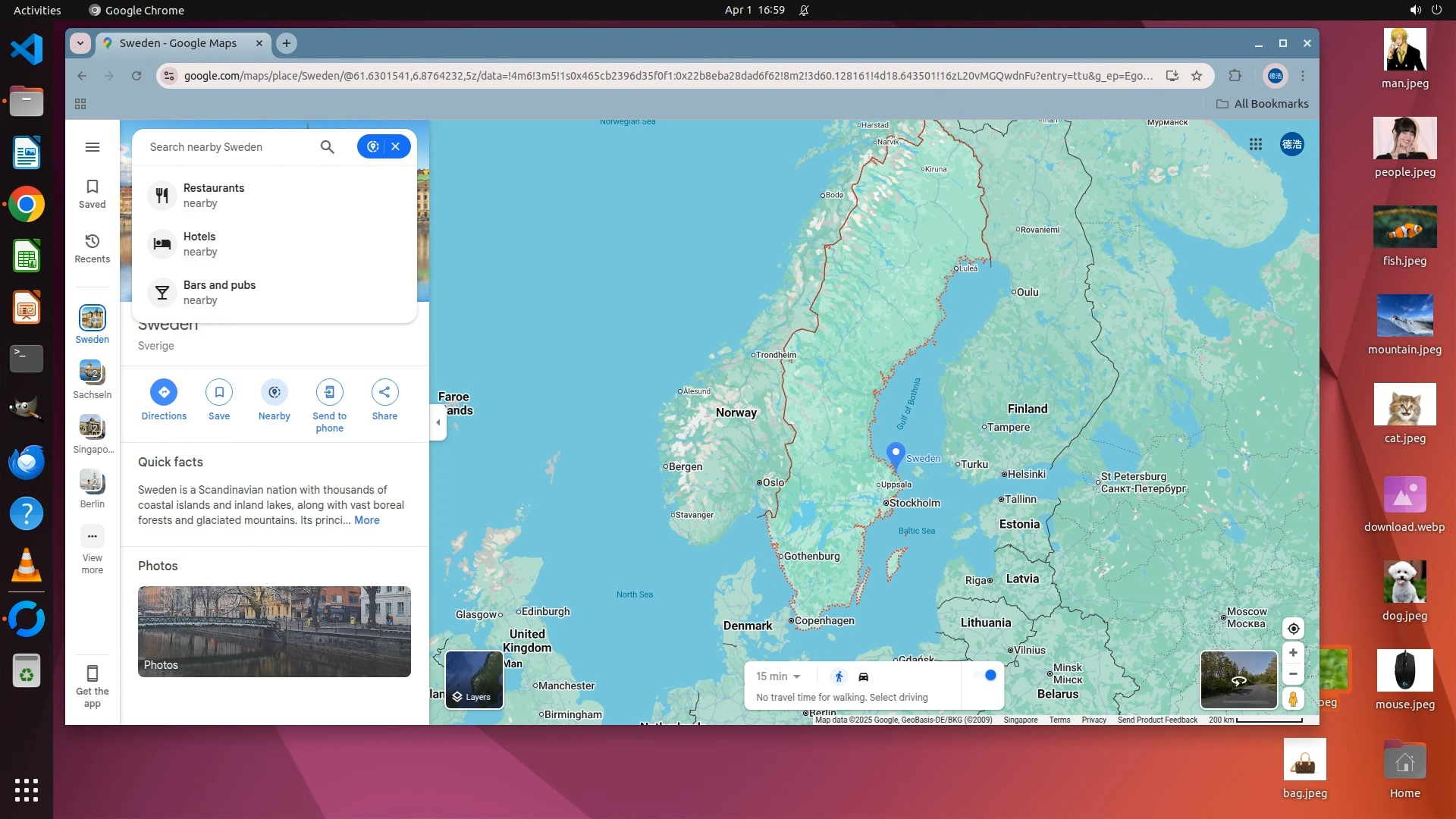Select driving travel mode
This screenshot has height=819, width=1456.
tap(863, 676)
